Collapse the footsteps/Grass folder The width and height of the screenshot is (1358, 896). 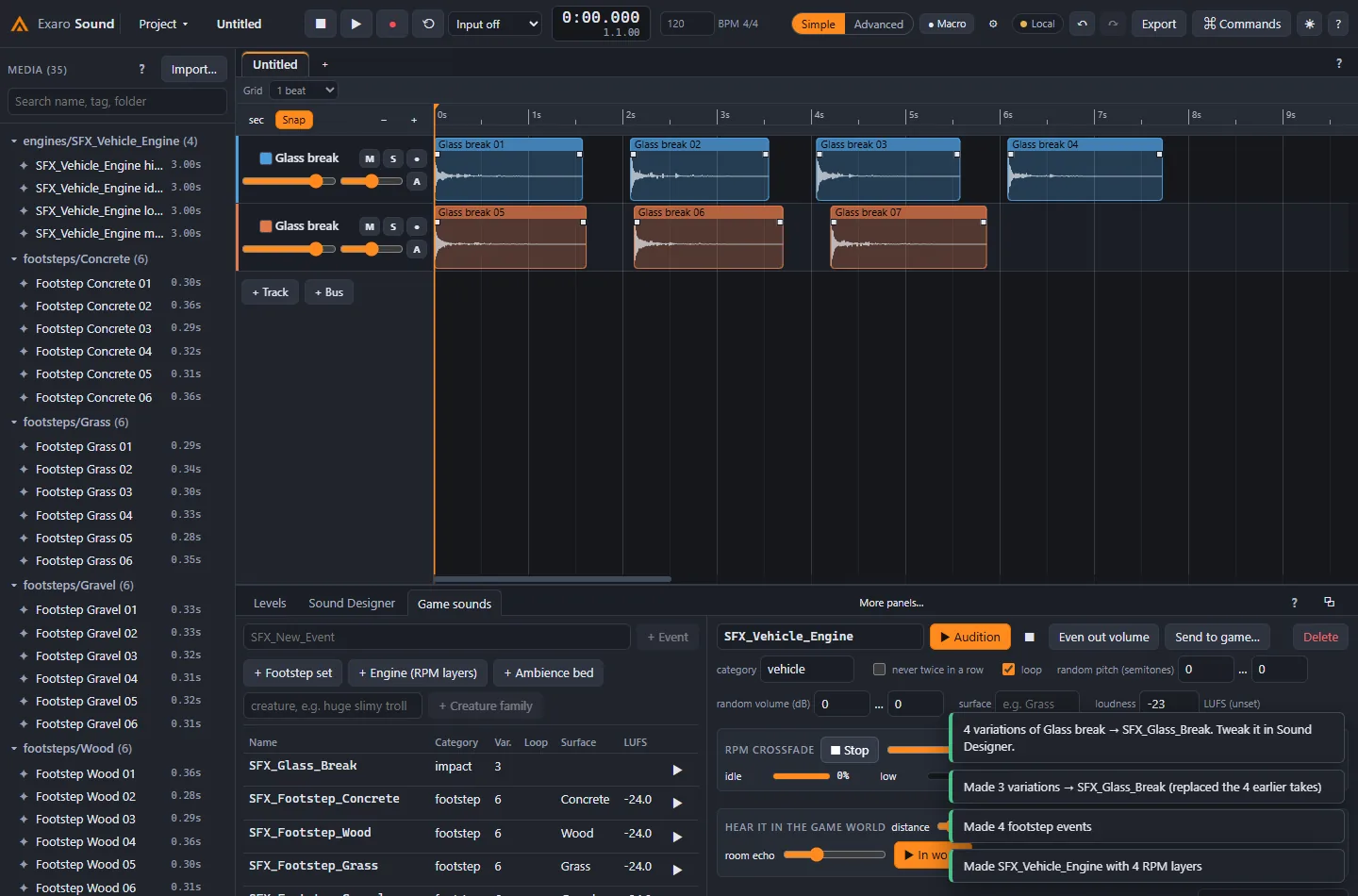click(x=14, y=422)
